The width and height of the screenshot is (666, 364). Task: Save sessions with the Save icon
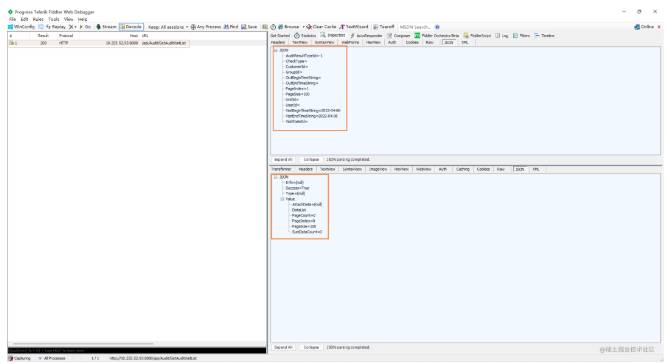[x=249, y=27]
